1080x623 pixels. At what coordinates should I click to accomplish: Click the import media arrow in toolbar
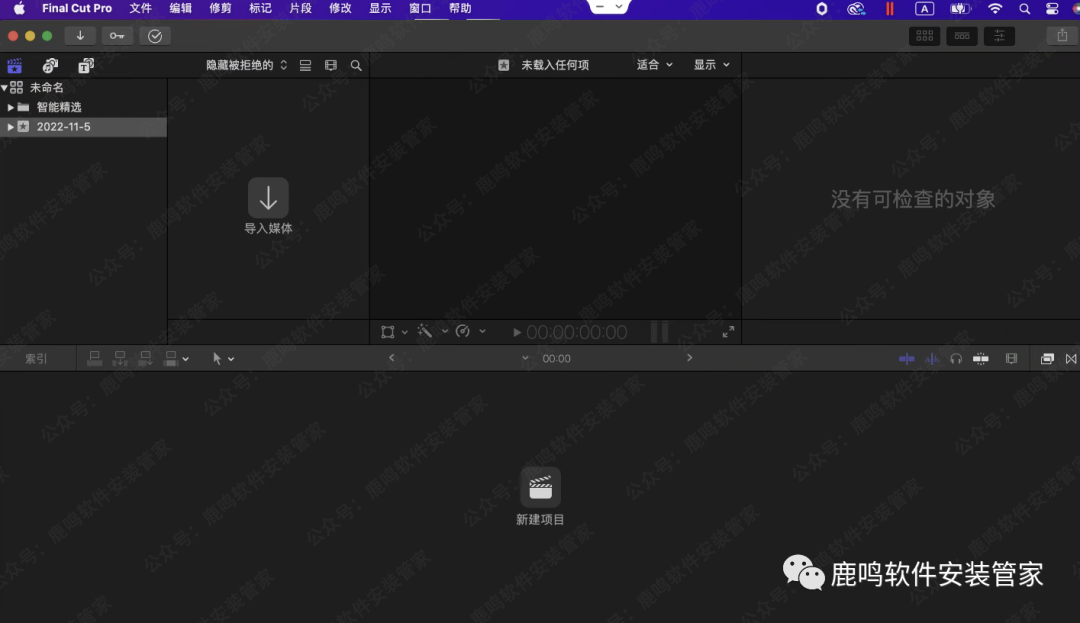tap(80, 36)
